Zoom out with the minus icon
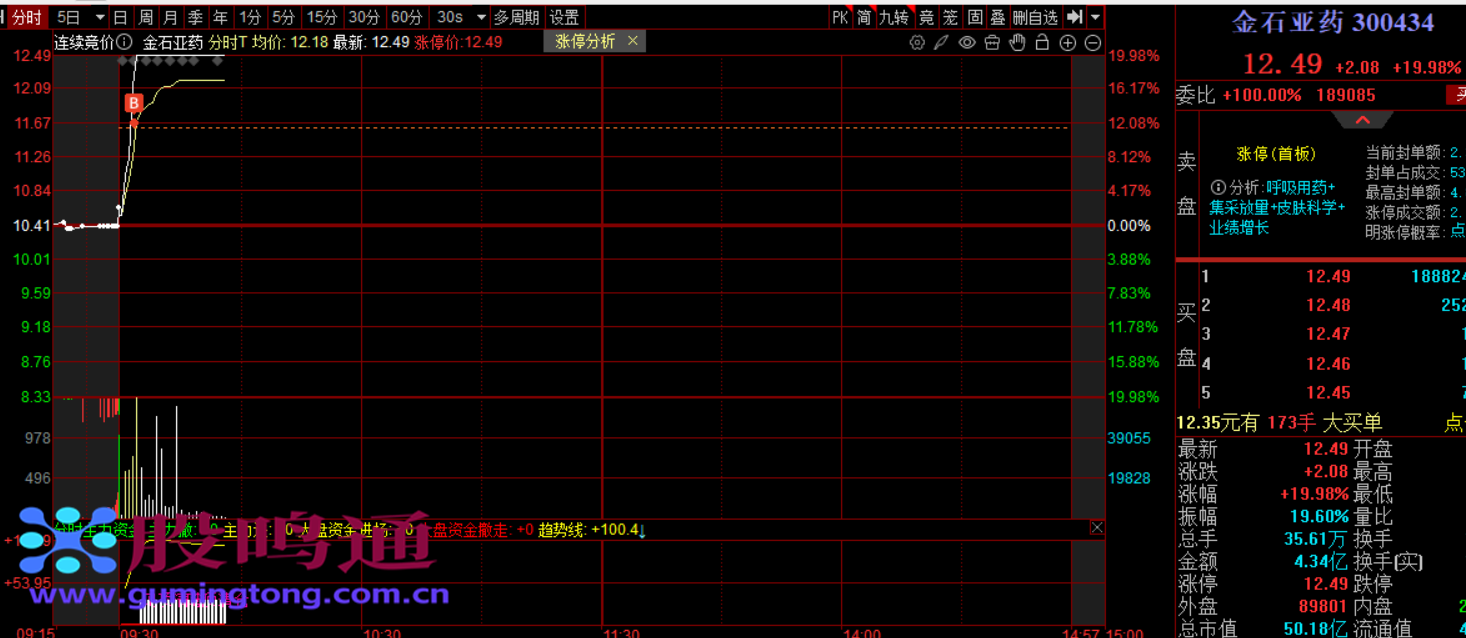Screen dimensions: 1466x638 coord(1093,42)
